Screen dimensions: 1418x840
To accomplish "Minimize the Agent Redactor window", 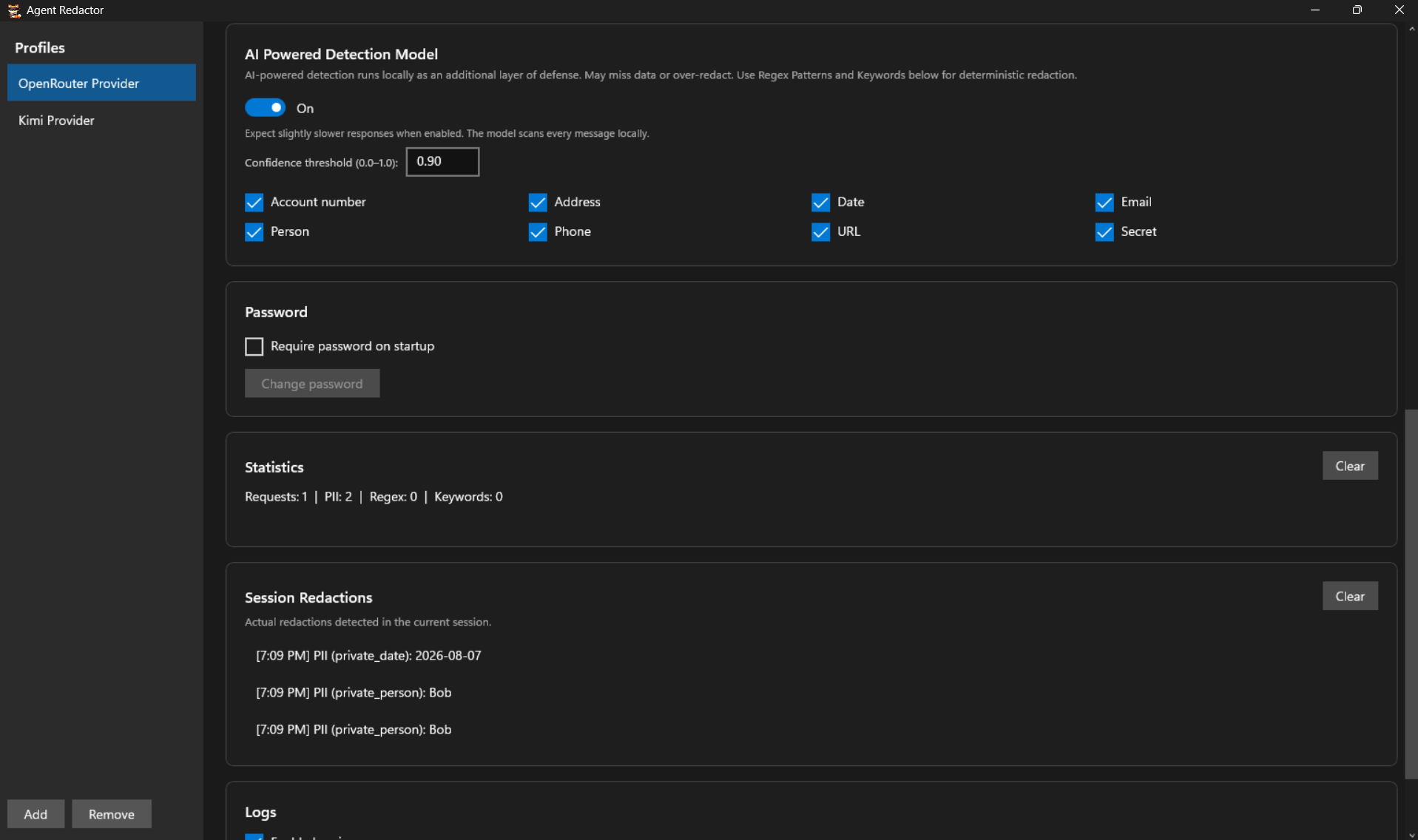I will coord(1314,10).
